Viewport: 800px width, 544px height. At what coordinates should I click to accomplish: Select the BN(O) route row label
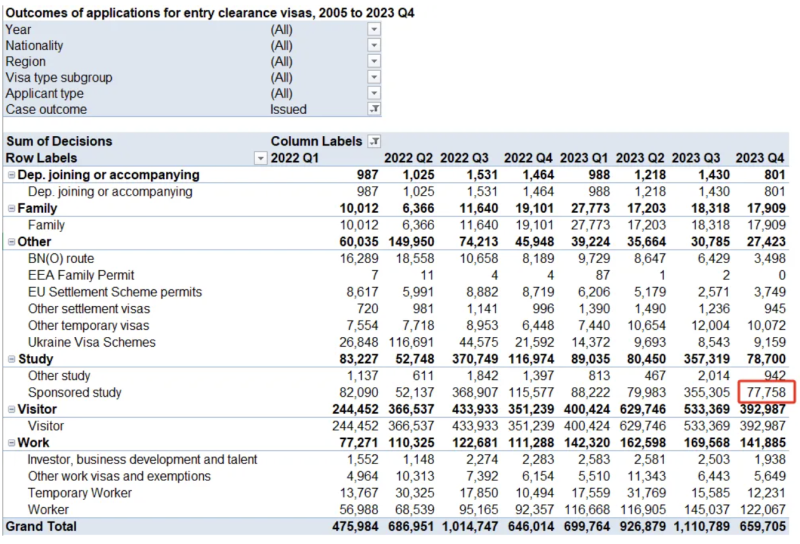pos(61,259)
